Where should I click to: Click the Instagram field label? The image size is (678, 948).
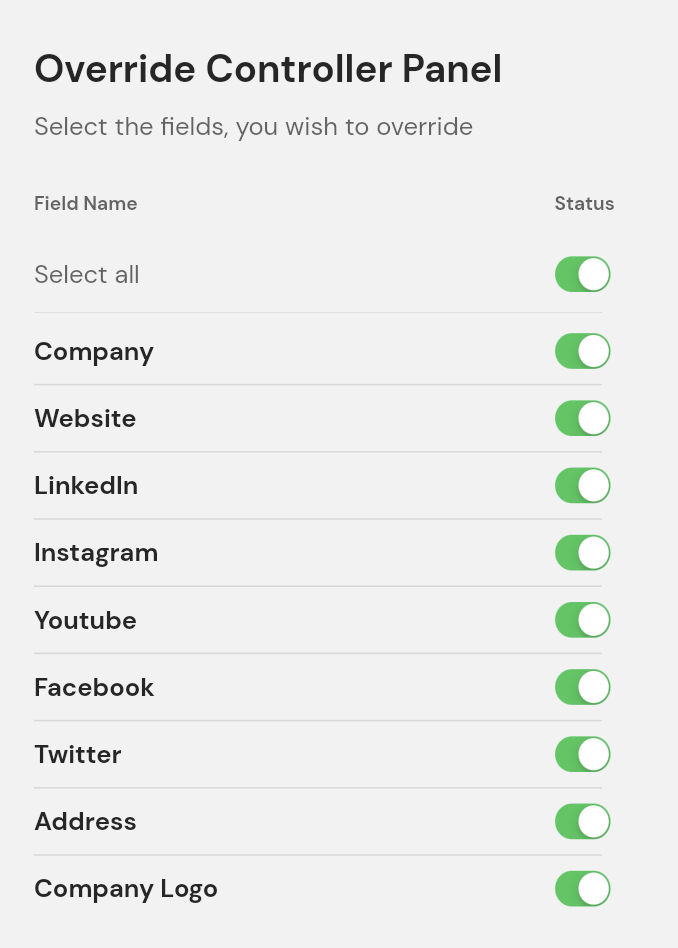(96, 553)
